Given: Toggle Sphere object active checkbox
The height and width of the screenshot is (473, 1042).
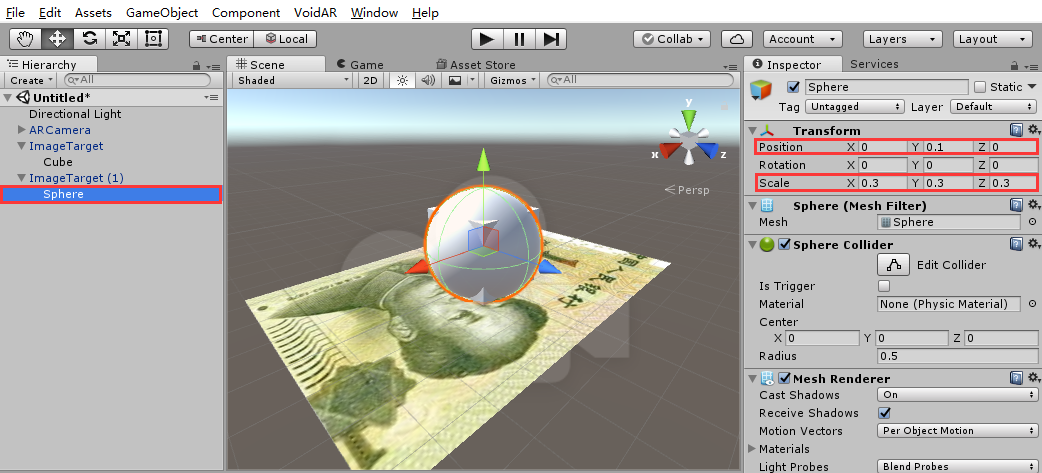Looking at the screenshot, I should 793,87.
